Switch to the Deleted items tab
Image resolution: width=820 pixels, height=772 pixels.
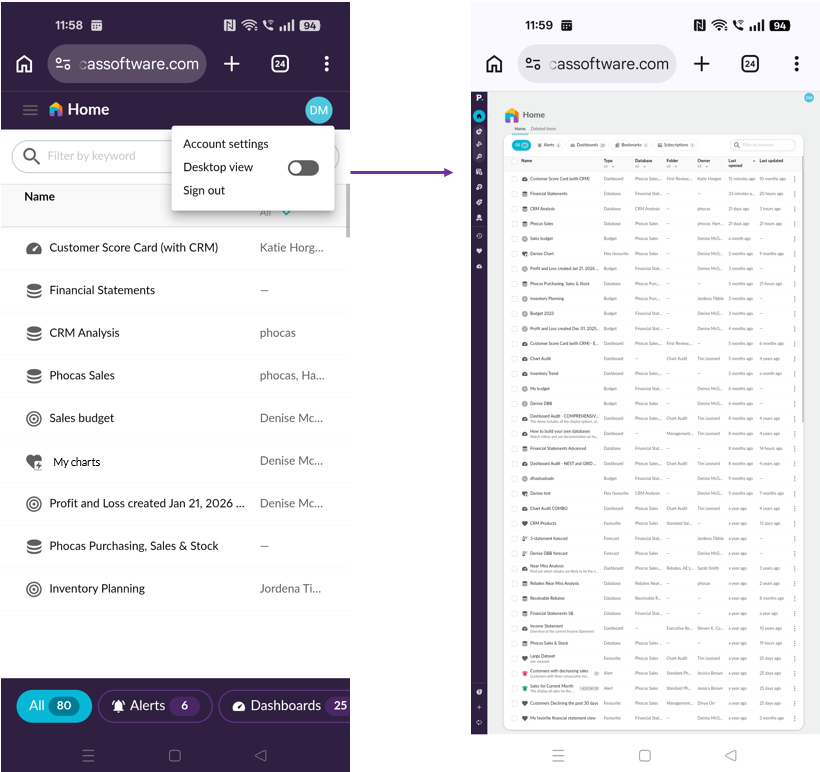click(545, 129)
